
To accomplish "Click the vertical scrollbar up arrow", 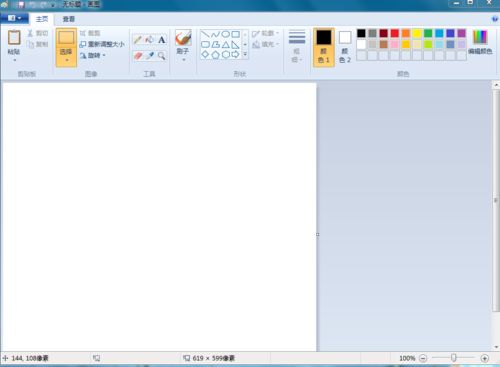I will [496, 85].
